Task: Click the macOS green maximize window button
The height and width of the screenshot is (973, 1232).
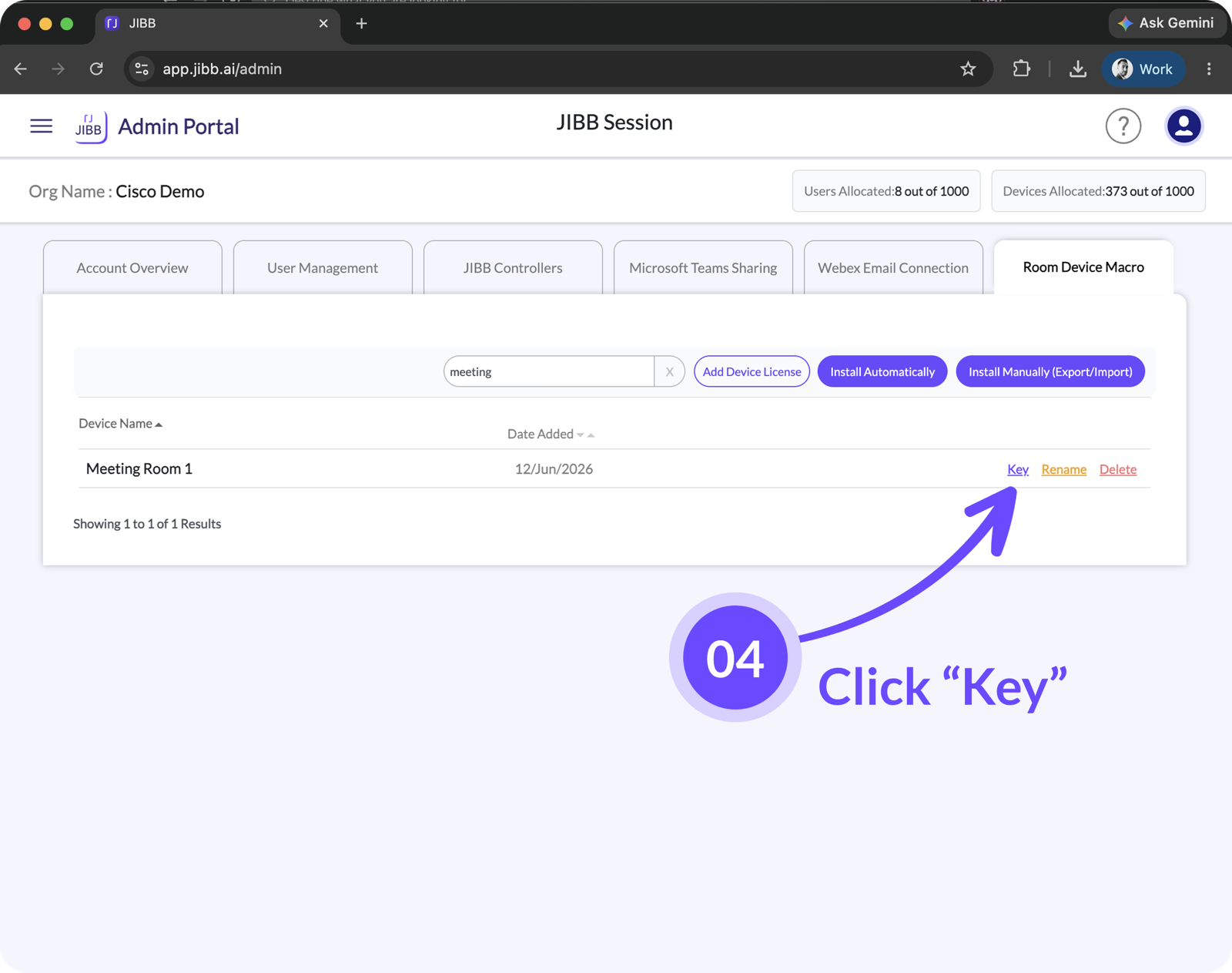Action: click(67, 23)
